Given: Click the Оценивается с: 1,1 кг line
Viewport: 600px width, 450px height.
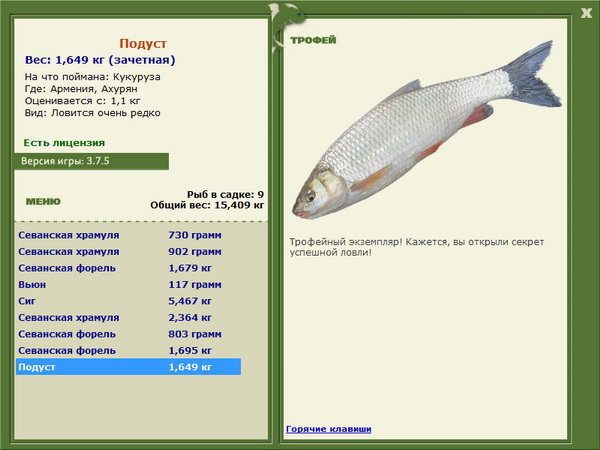Looking at the screenshot, I should click(x=83, y=101).
